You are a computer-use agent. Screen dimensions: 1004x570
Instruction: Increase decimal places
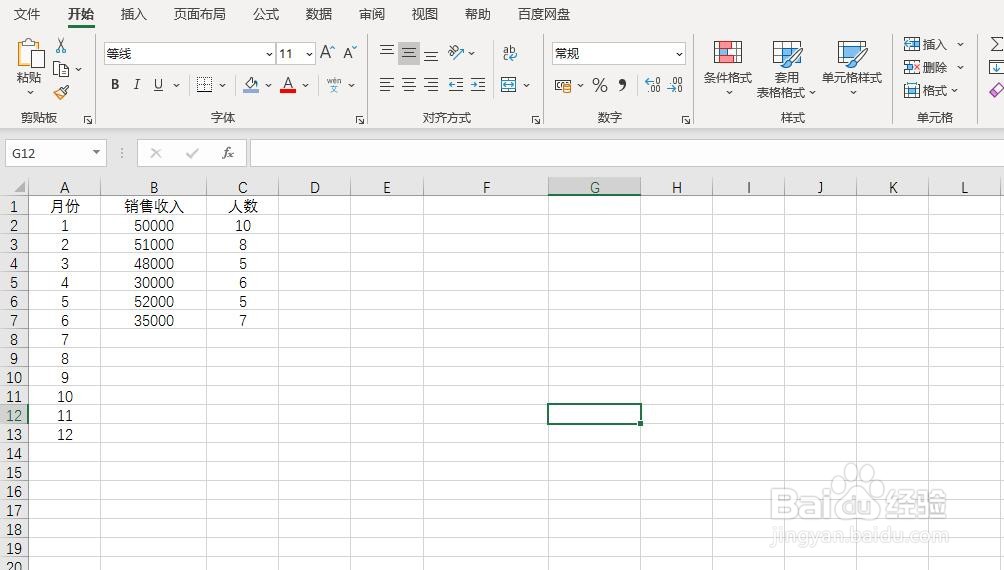[x=652, y=85]
